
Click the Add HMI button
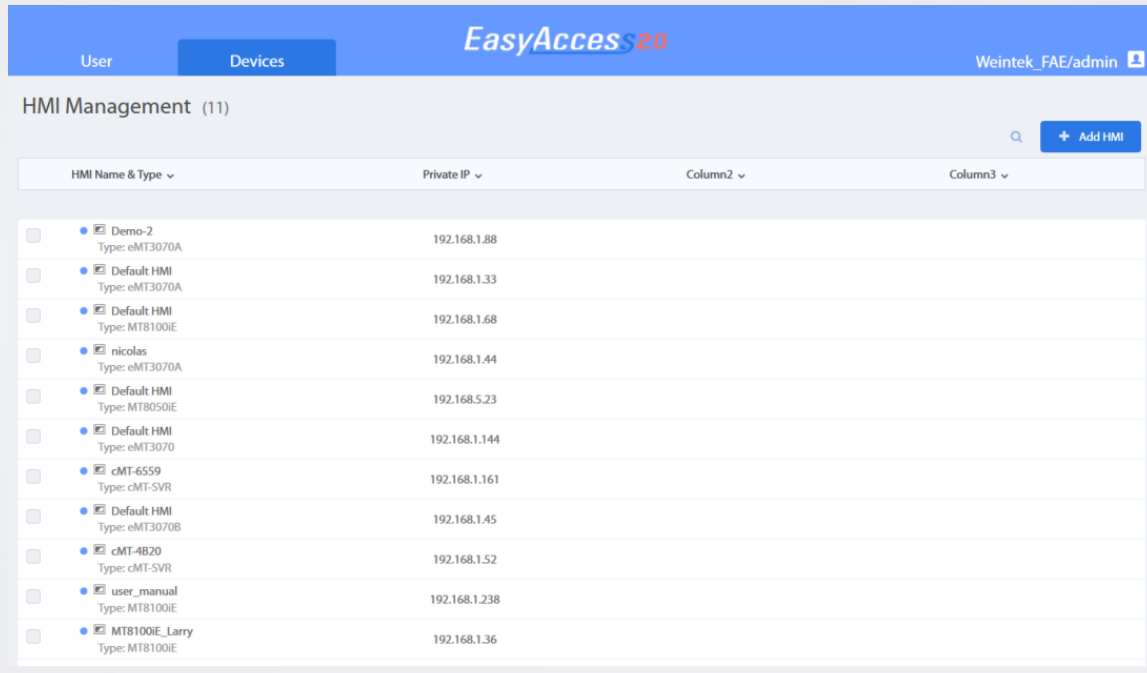pos(1090,137)
